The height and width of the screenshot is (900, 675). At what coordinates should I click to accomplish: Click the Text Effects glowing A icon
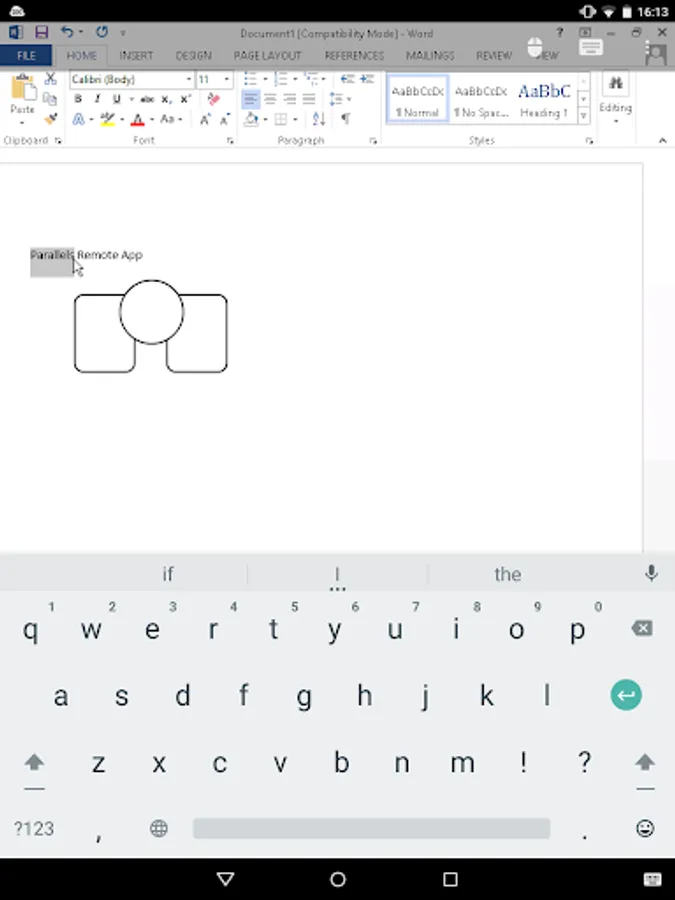(x=79, y=119)
